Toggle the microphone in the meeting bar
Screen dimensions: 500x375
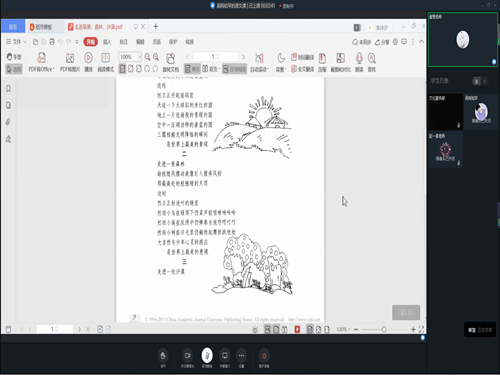point(207,355)
